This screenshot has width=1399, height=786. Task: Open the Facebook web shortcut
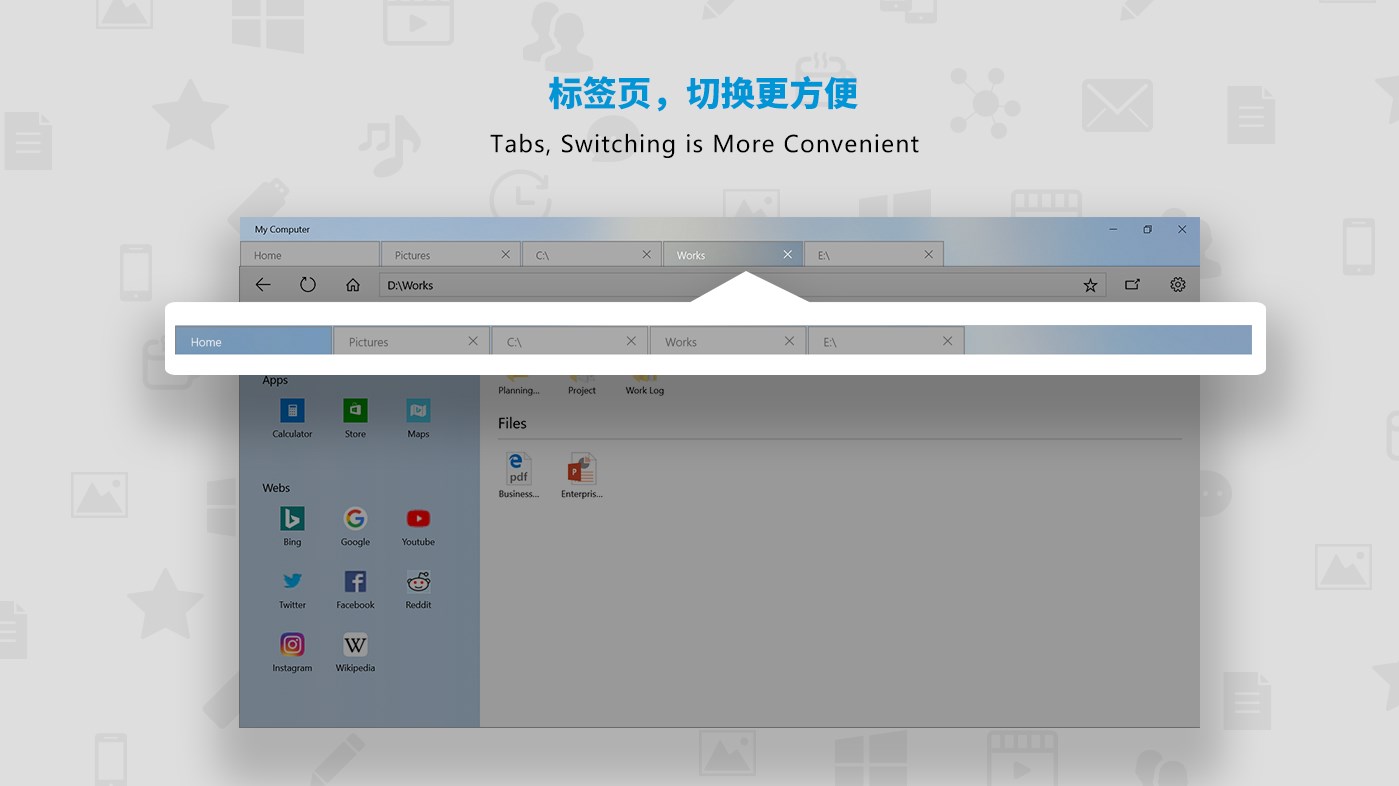355,582
